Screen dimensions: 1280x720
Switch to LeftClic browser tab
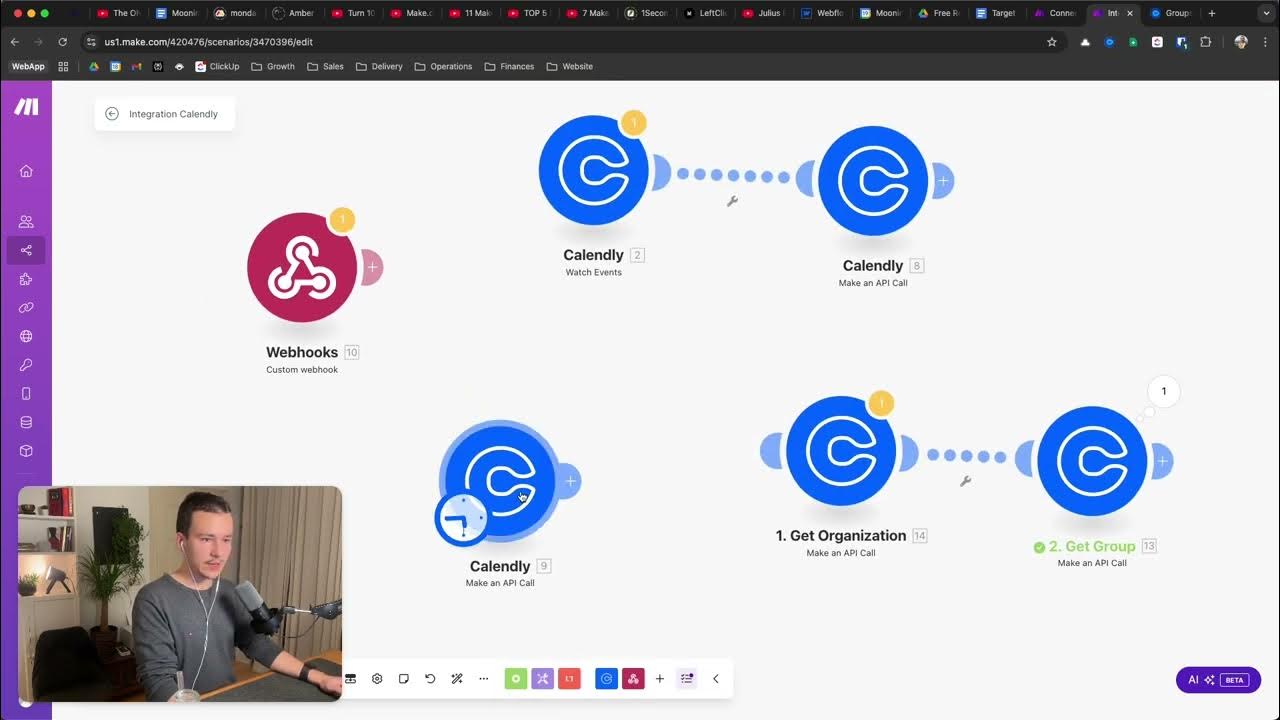coord(706,13)
